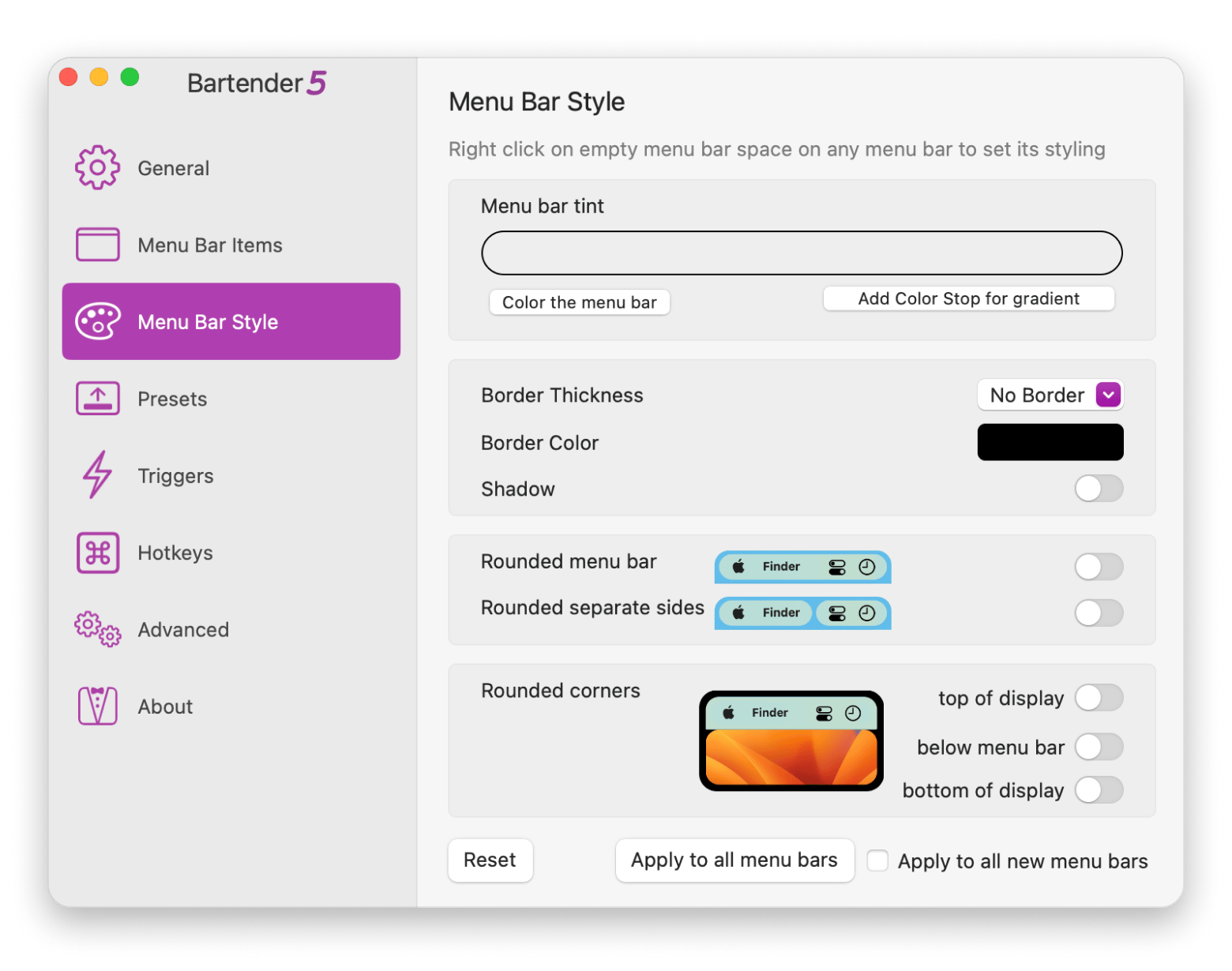
Task: Click the Hotkeys command key icon
Action: coord(96,552)
